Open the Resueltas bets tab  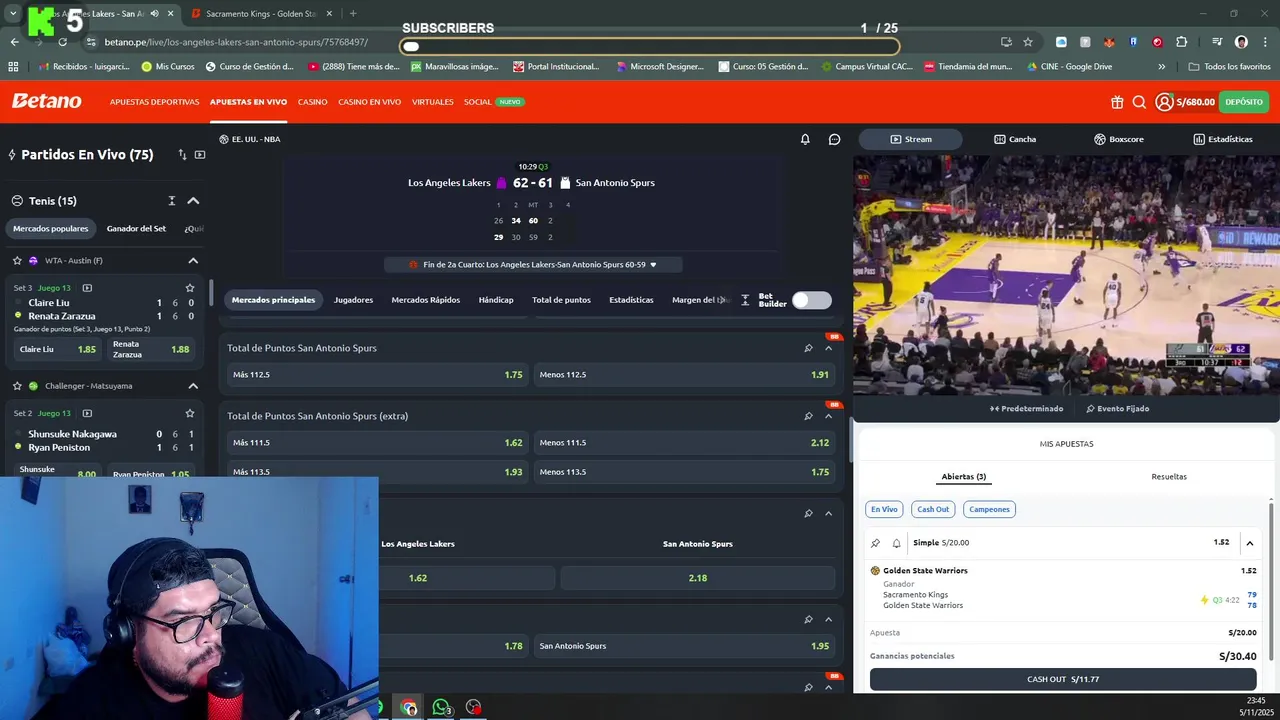click(1169, 477)
